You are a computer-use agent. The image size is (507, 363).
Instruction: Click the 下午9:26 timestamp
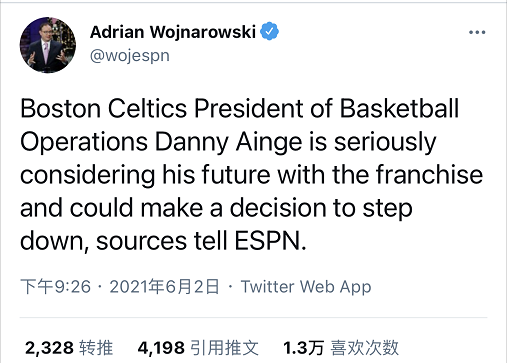[x=55, y=287]
